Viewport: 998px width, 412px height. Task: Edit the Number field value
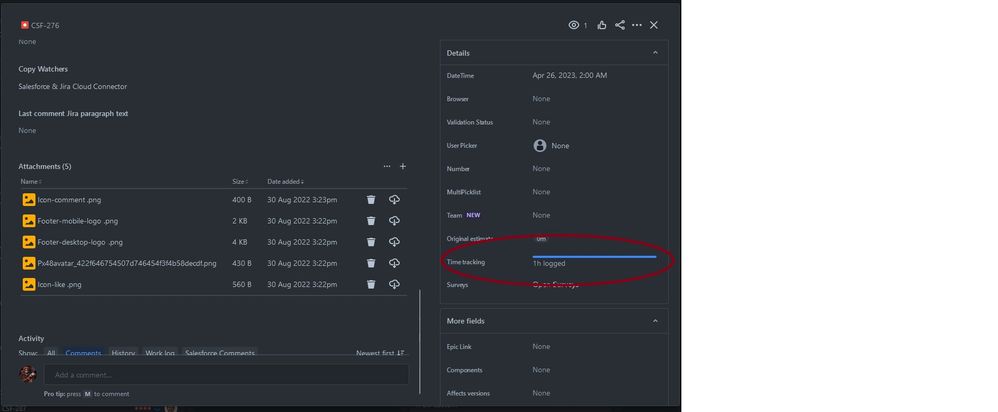coord(541,169)
